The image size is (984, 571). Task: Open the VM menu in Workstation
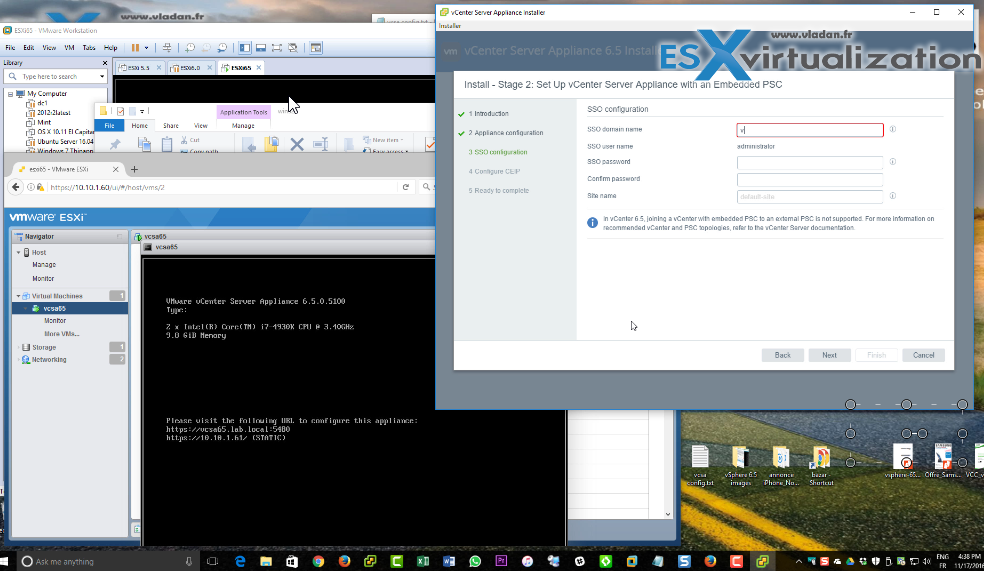[69, 47]
